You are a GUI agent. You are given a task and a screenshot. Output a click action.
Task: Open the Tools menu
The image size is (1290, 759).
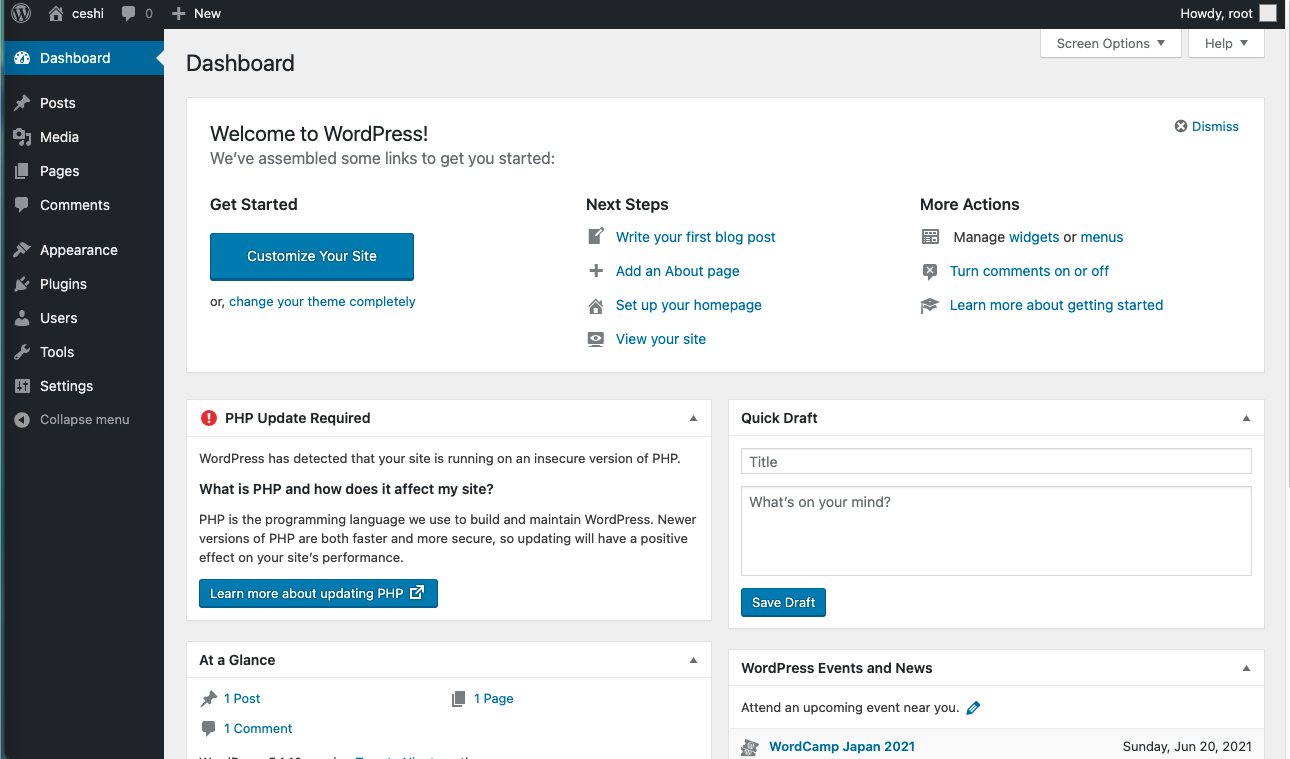tap(82, 352)
